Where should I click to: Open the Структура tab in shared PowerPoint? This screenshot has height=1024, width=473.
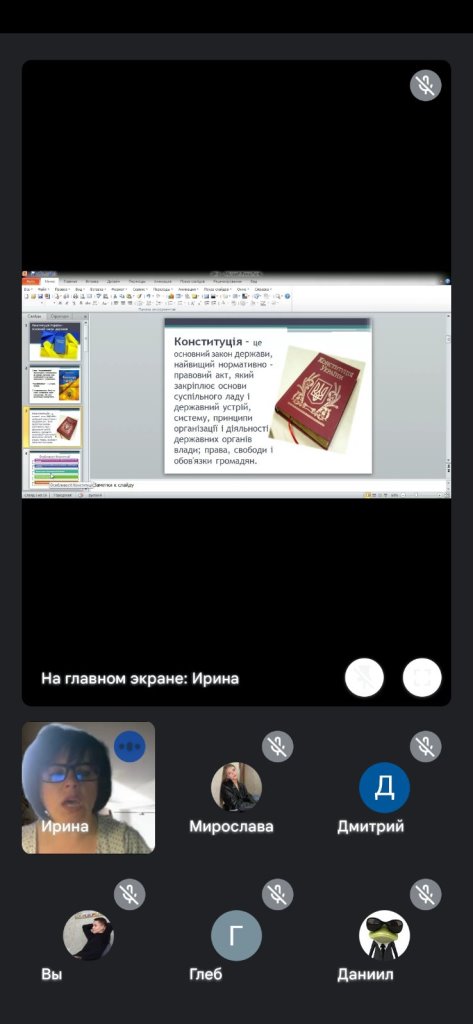click(59, 316)
